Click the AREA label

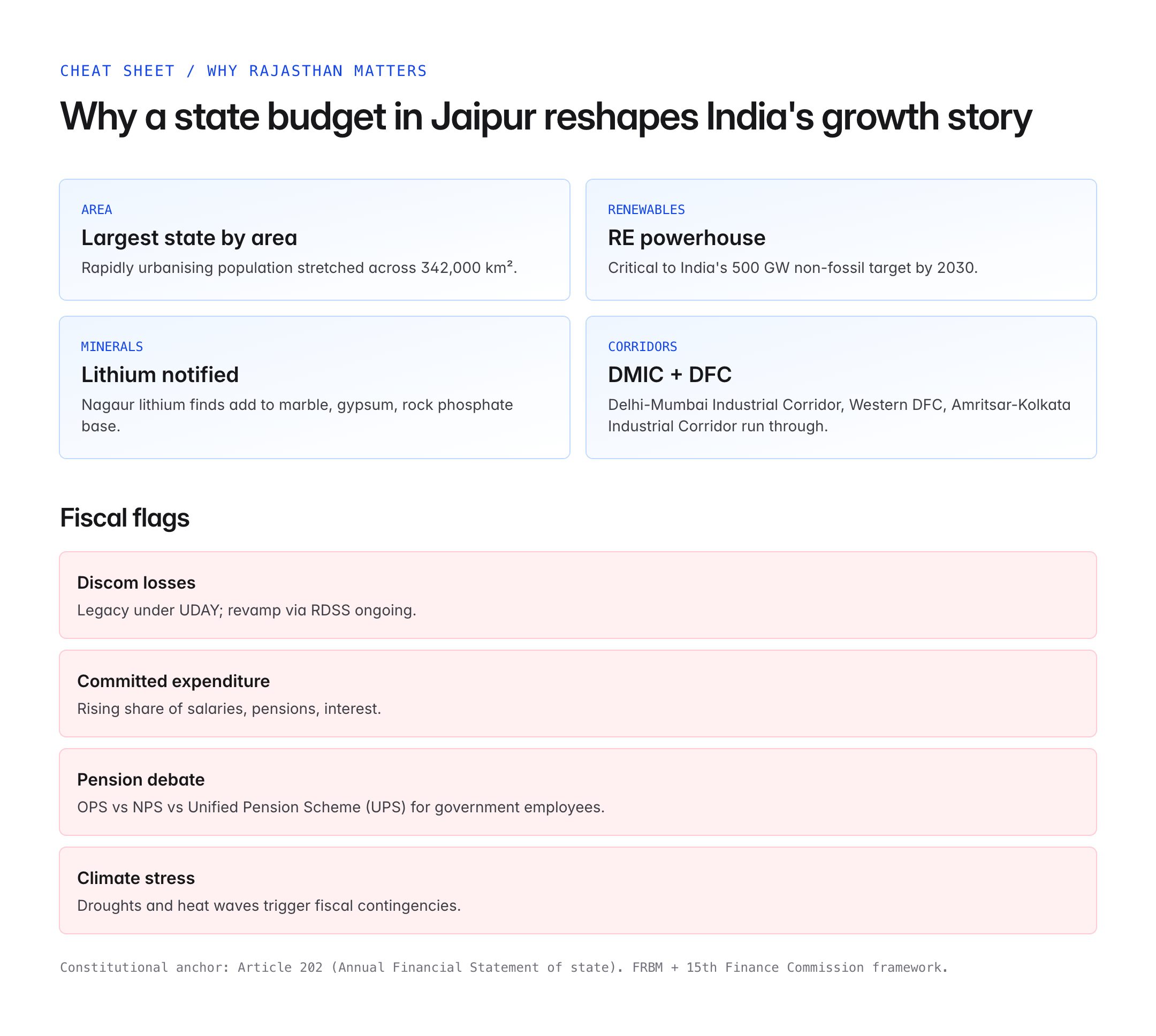point(97,209)
